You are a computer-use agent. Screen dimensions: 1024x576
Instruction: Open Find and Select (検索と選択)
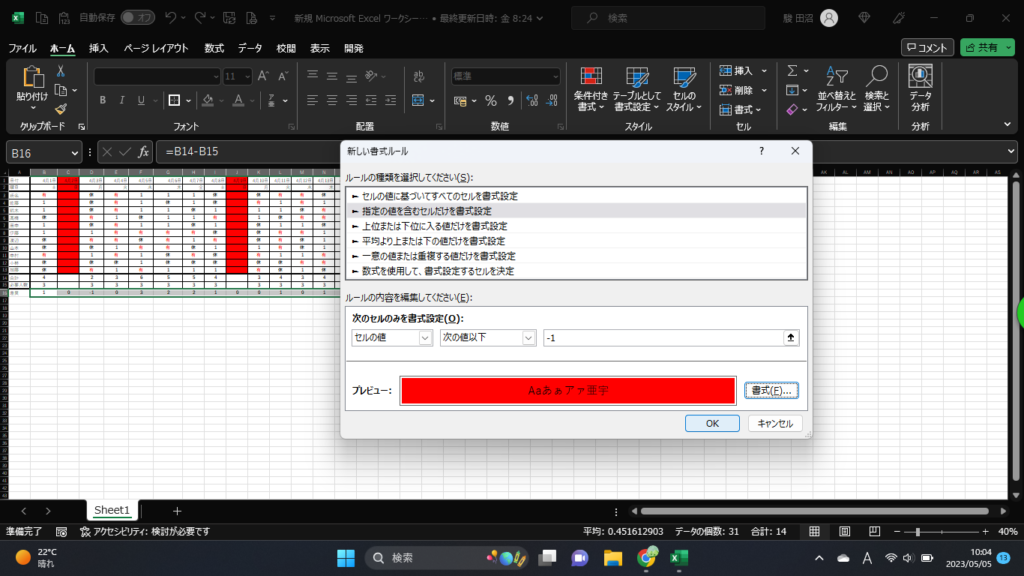click(876, 89)
